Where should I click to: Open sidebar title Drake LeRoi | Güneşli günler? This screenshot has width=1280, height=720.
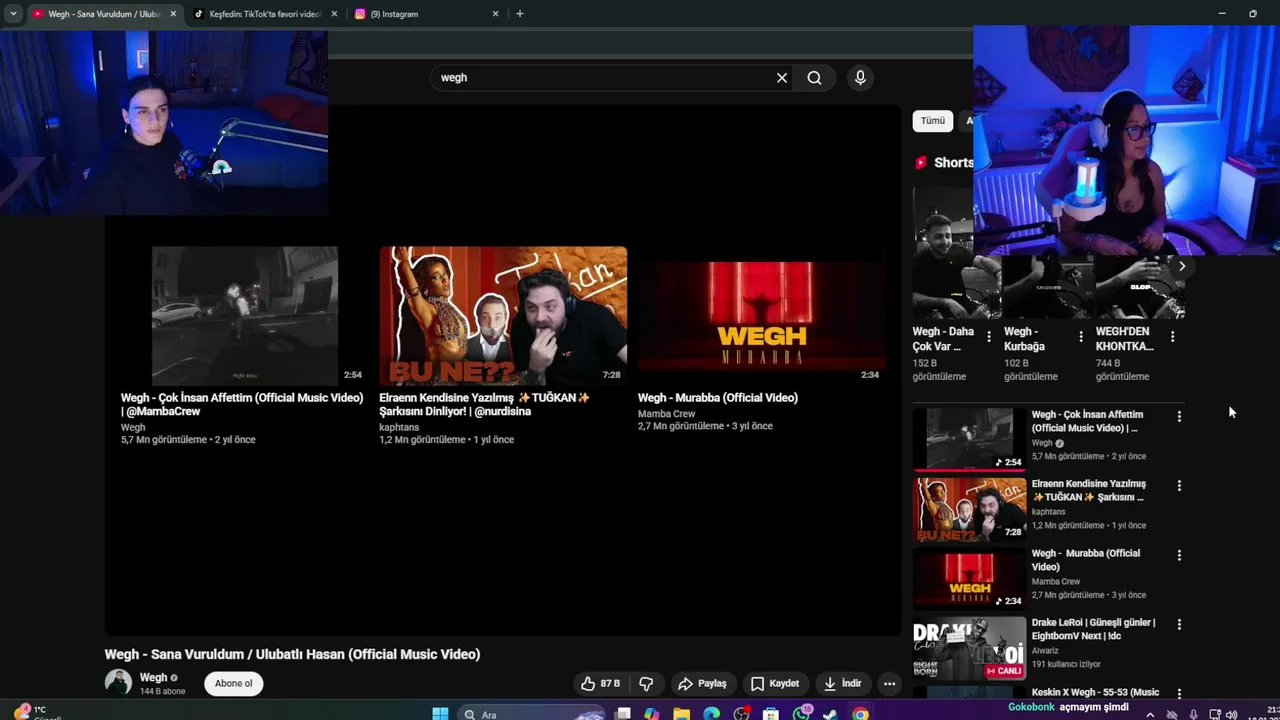pyautogui.click(x=1093, y=629)
